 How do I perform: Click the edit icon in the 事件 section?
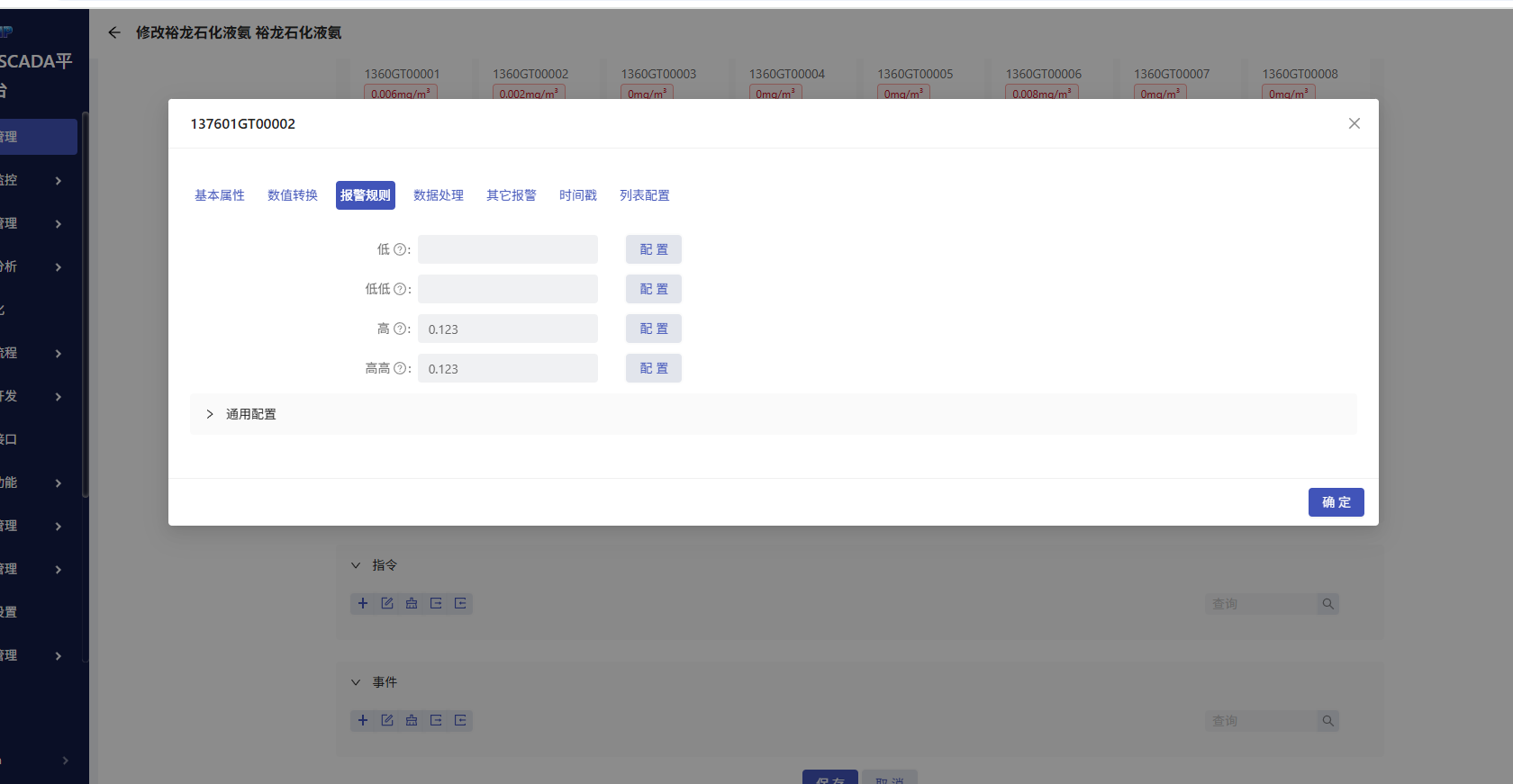(387, 720)
